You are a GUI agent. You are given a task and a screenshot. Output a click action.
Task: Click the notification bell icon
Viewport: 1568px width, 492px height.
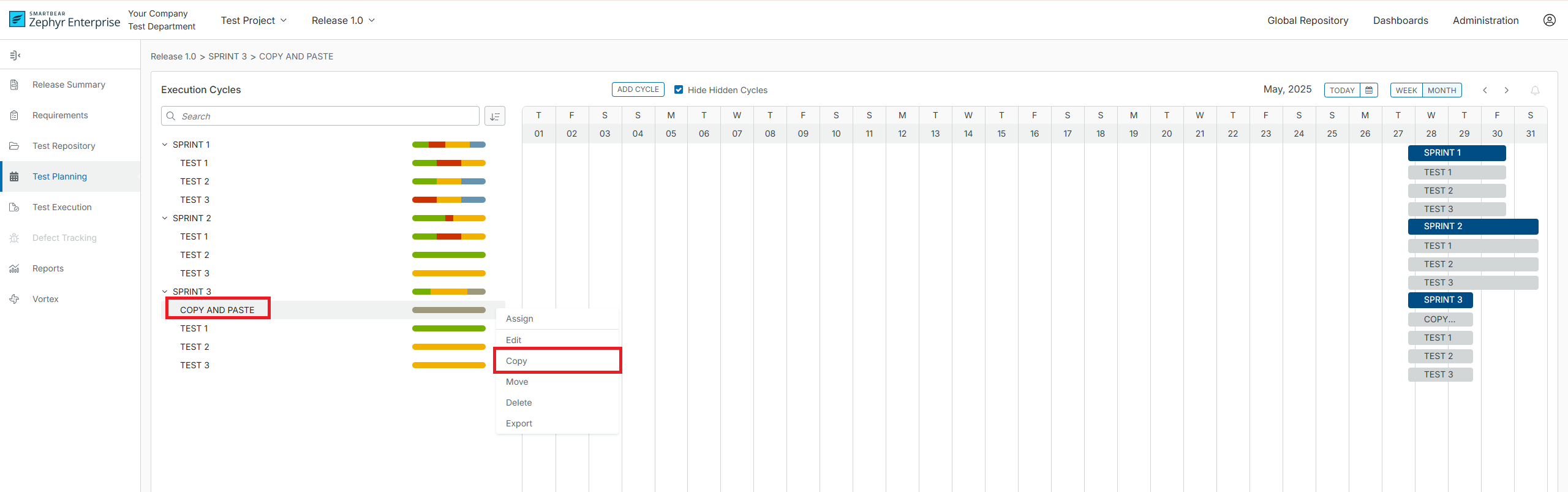1535,91
